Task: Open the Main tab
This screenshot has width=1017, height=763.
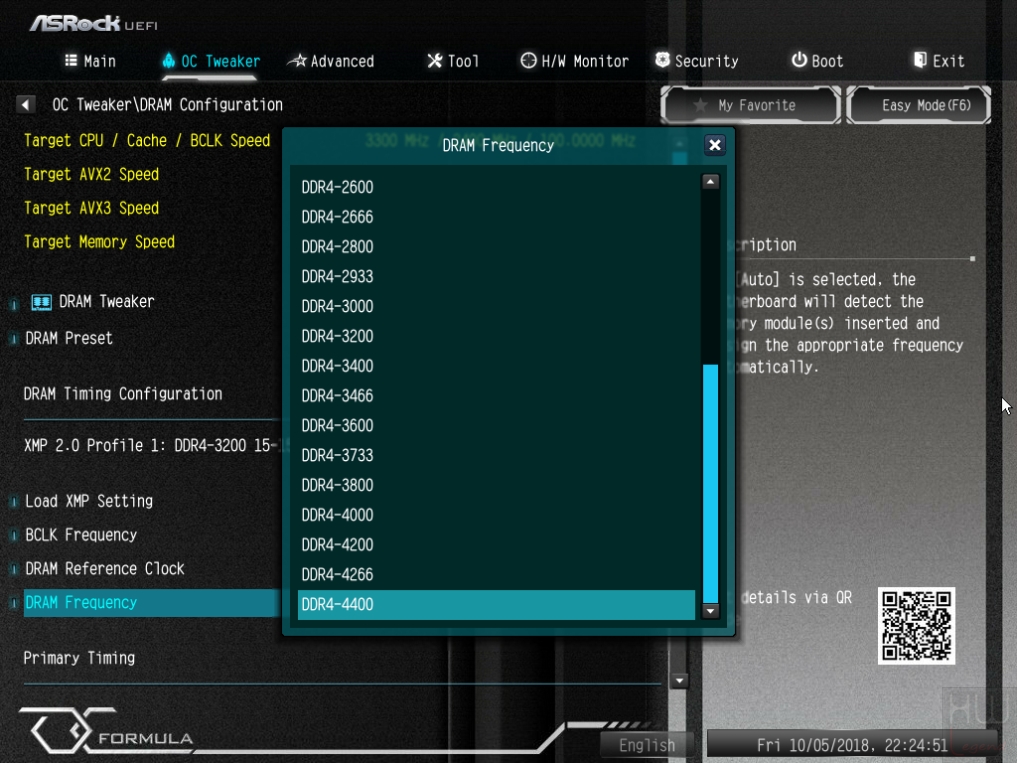Action: (x=90, y=61)
